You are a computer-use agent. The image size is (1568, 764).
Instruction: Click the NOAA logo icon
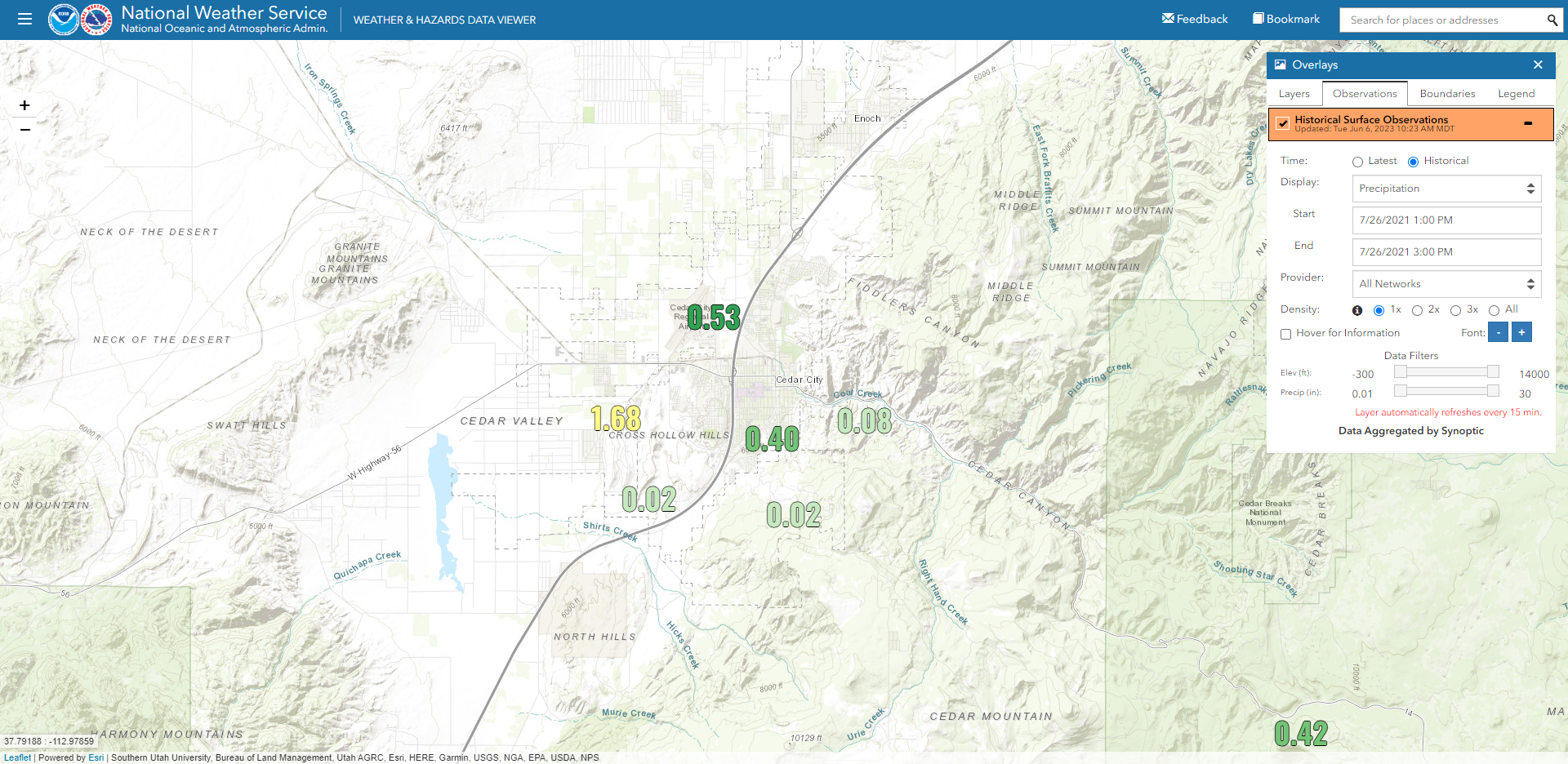point(63,20)
